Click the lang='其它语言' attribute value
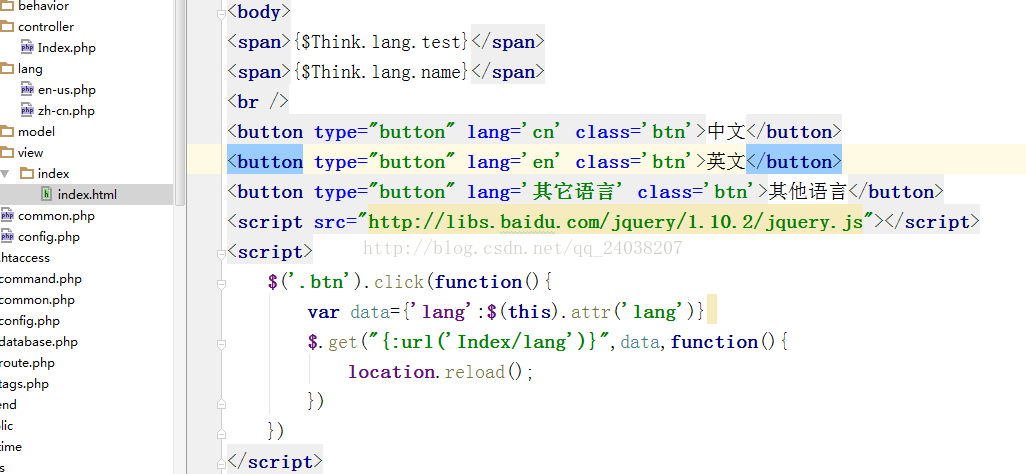This screenshot has width=1026, height=474. click(x=576, y=192)
